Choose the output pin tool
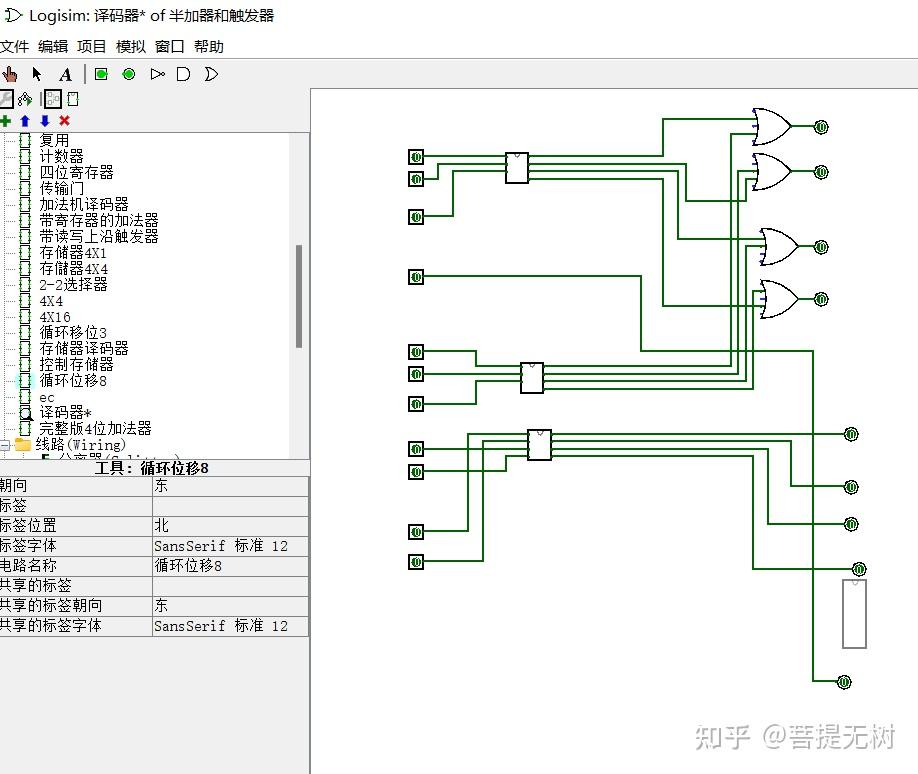 pos(129,73)
